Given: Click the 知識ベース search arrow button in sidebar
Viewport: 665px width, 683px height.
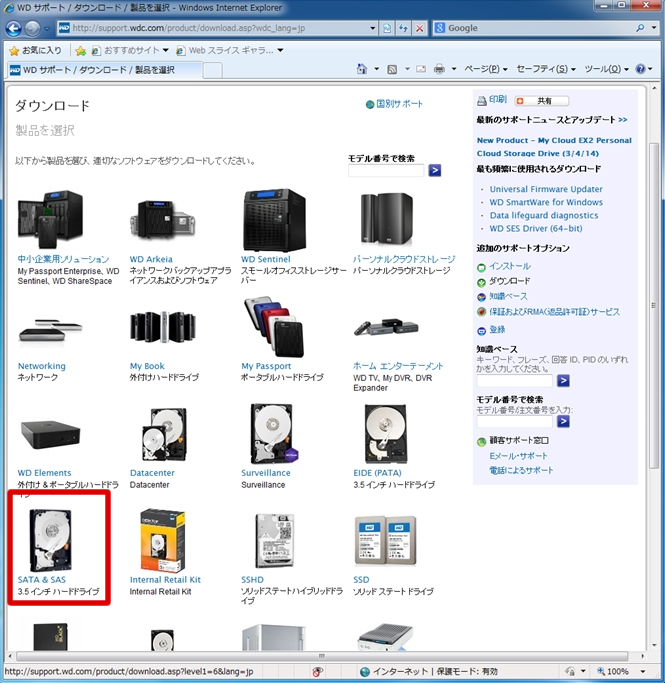Looking at the screenshot, I should tap(563, 381).
